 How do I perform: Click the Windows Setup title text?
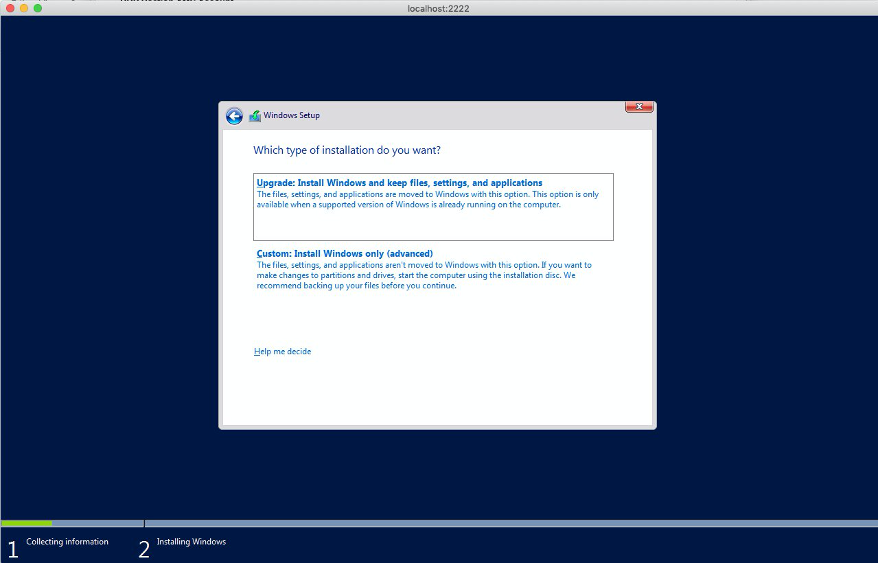tap(292, 115)
